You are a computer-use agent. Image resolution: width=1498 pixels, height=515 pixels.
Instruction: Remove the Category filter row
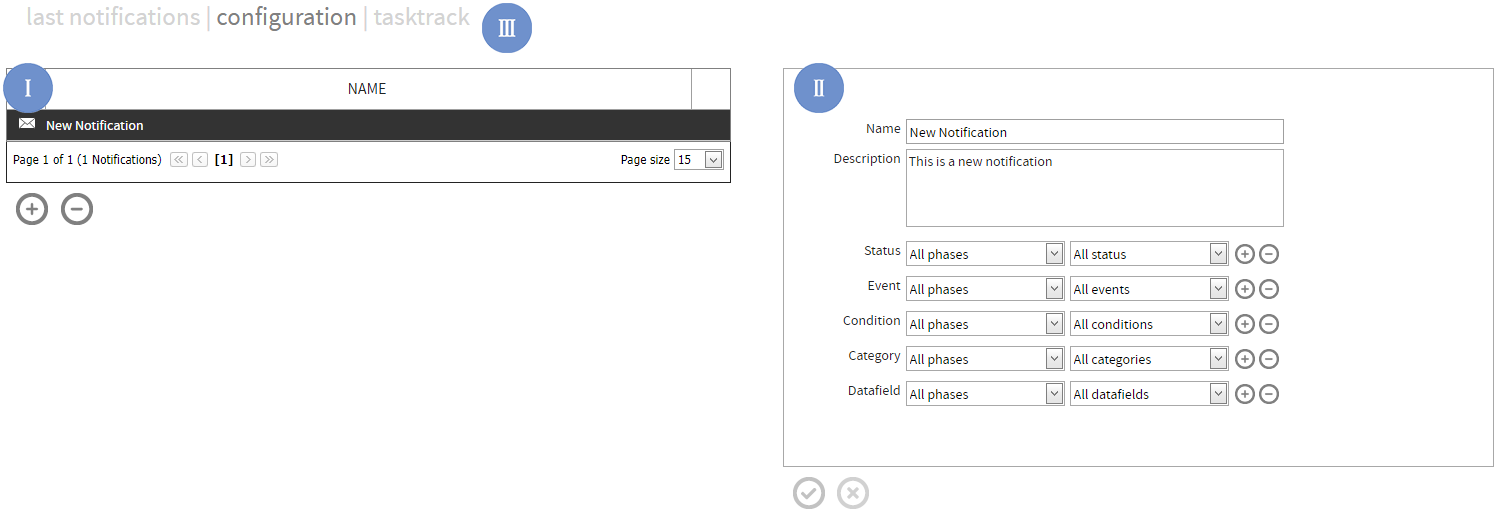click(x=1268, y=359)
